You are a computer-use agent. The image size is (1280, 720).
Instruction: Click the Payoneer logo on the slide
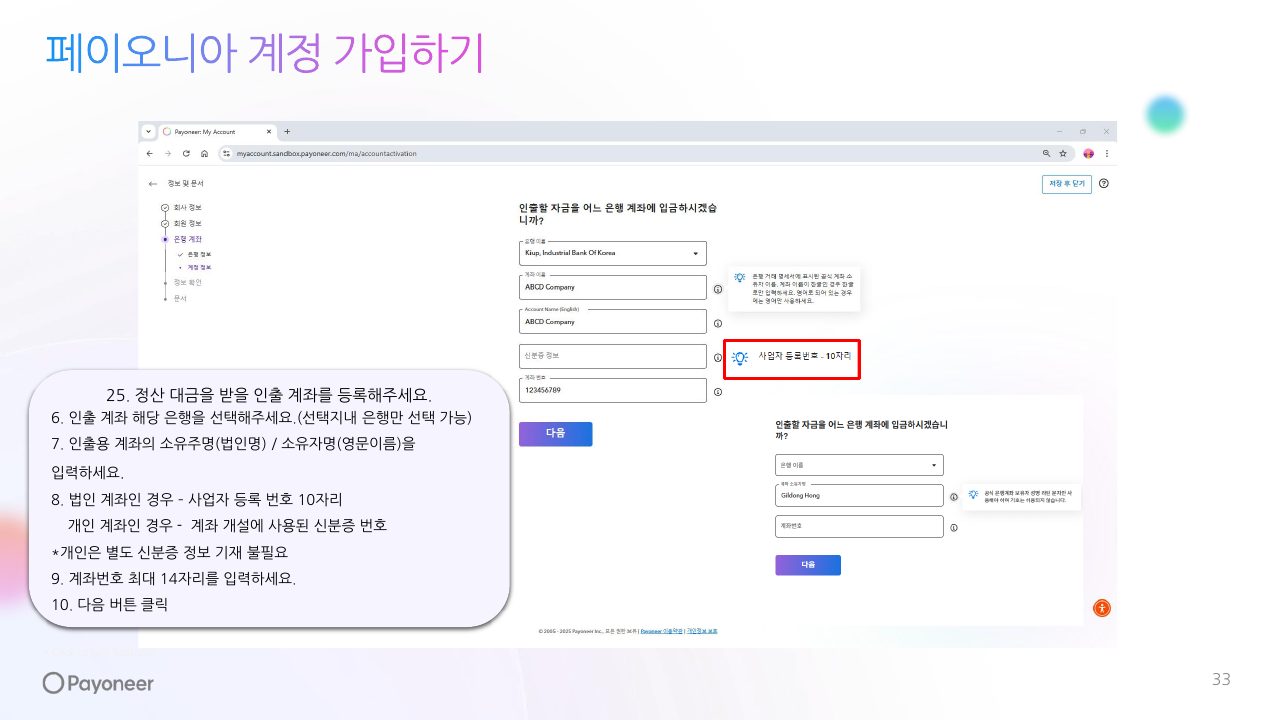pos(98,683)
